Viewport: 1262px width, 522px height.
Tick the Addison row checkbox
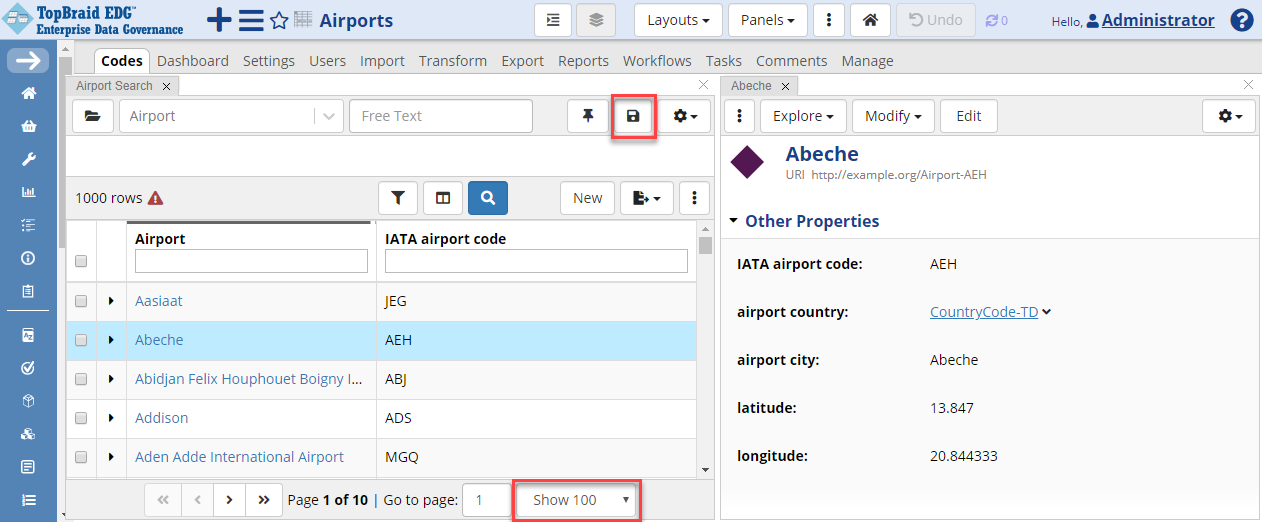click(81, 418)
